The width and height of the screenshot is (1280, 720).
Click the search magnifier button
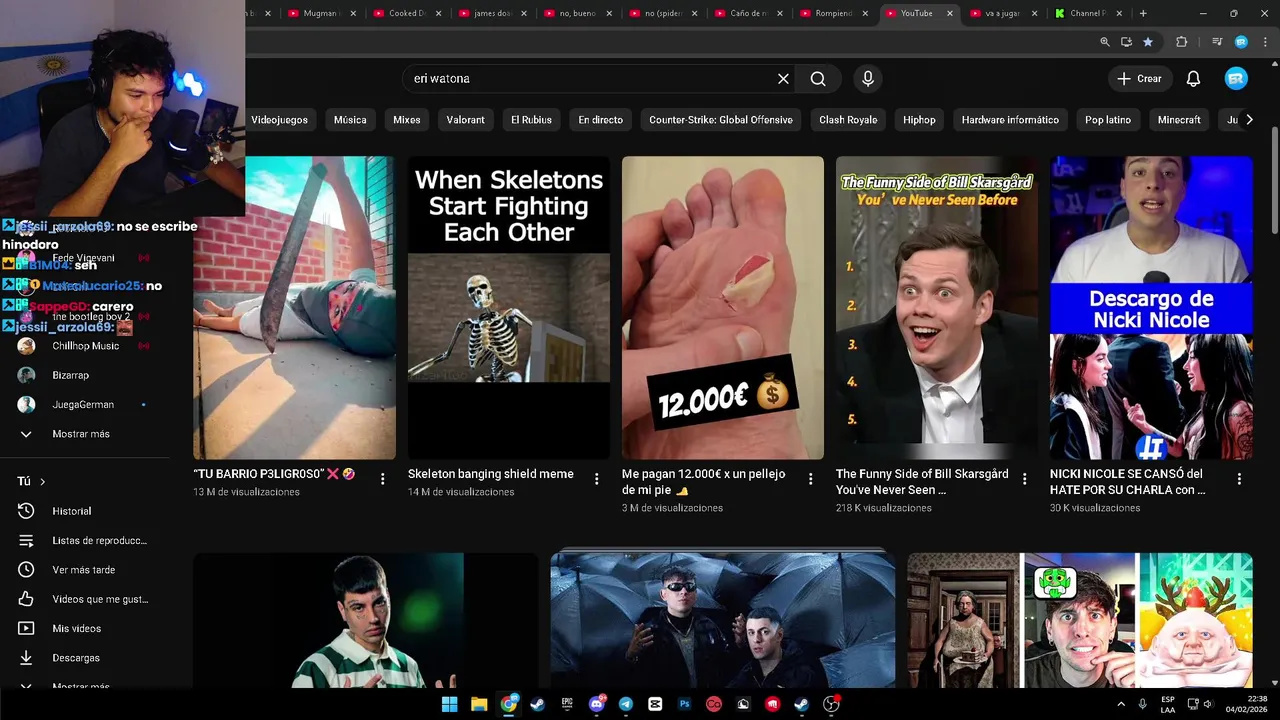pos(818,79)
